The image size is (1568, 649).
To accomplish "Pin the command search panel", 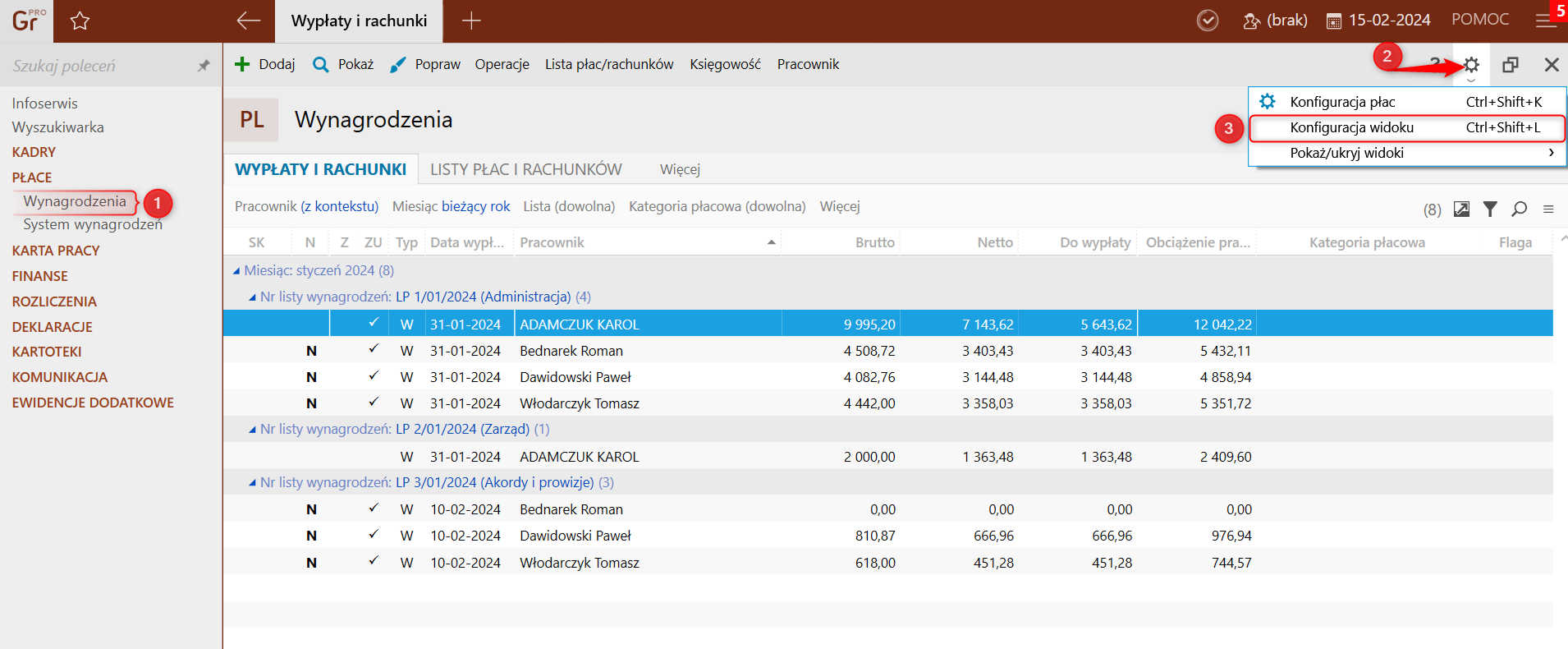I will 204,66.
